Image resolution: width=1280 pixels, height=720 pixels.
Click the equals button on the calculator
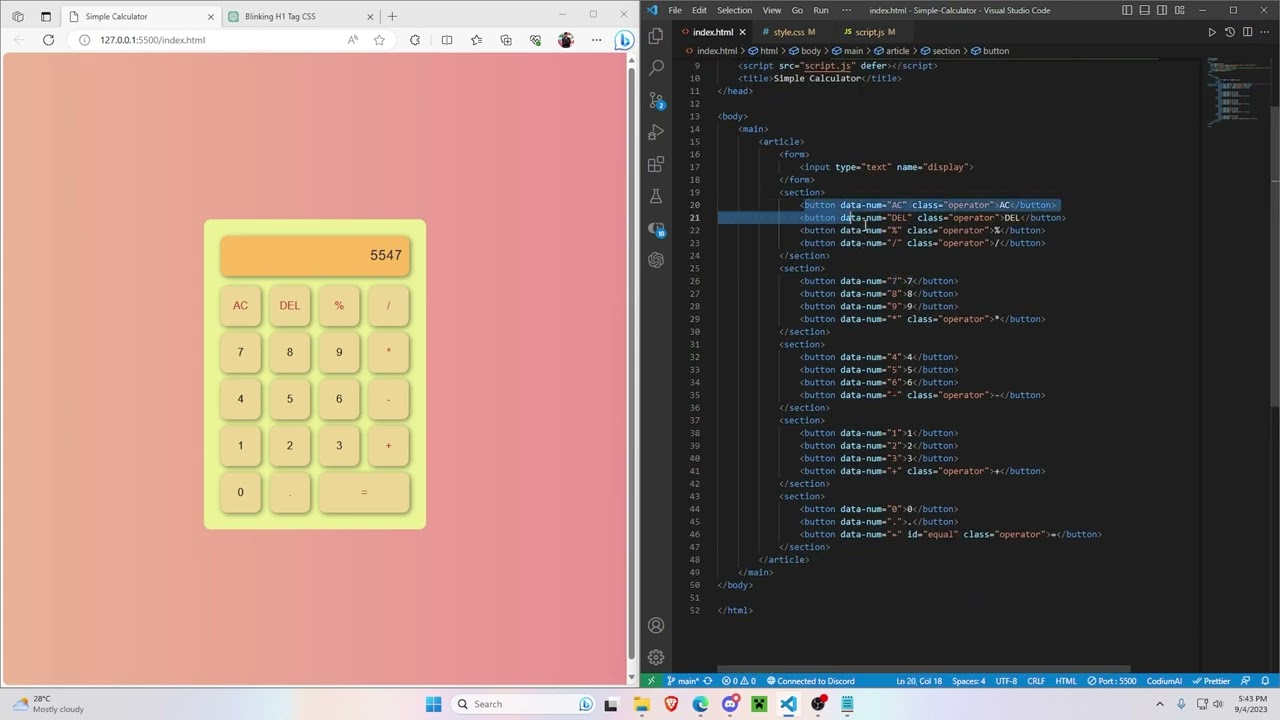tap(364, 492)
